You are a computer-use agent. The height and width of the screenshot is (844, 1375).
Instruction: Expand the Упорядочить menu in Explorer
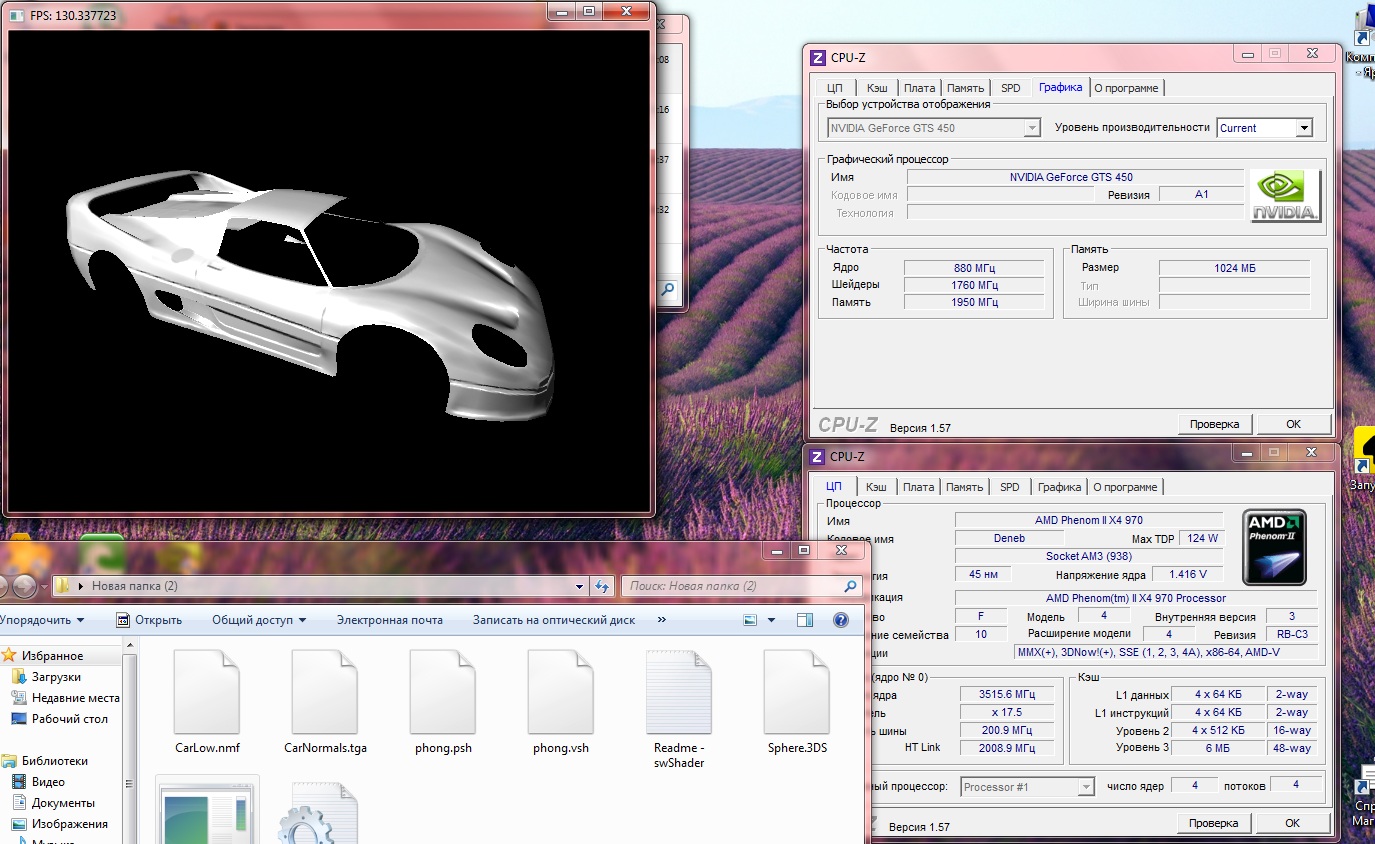[42, 620]
